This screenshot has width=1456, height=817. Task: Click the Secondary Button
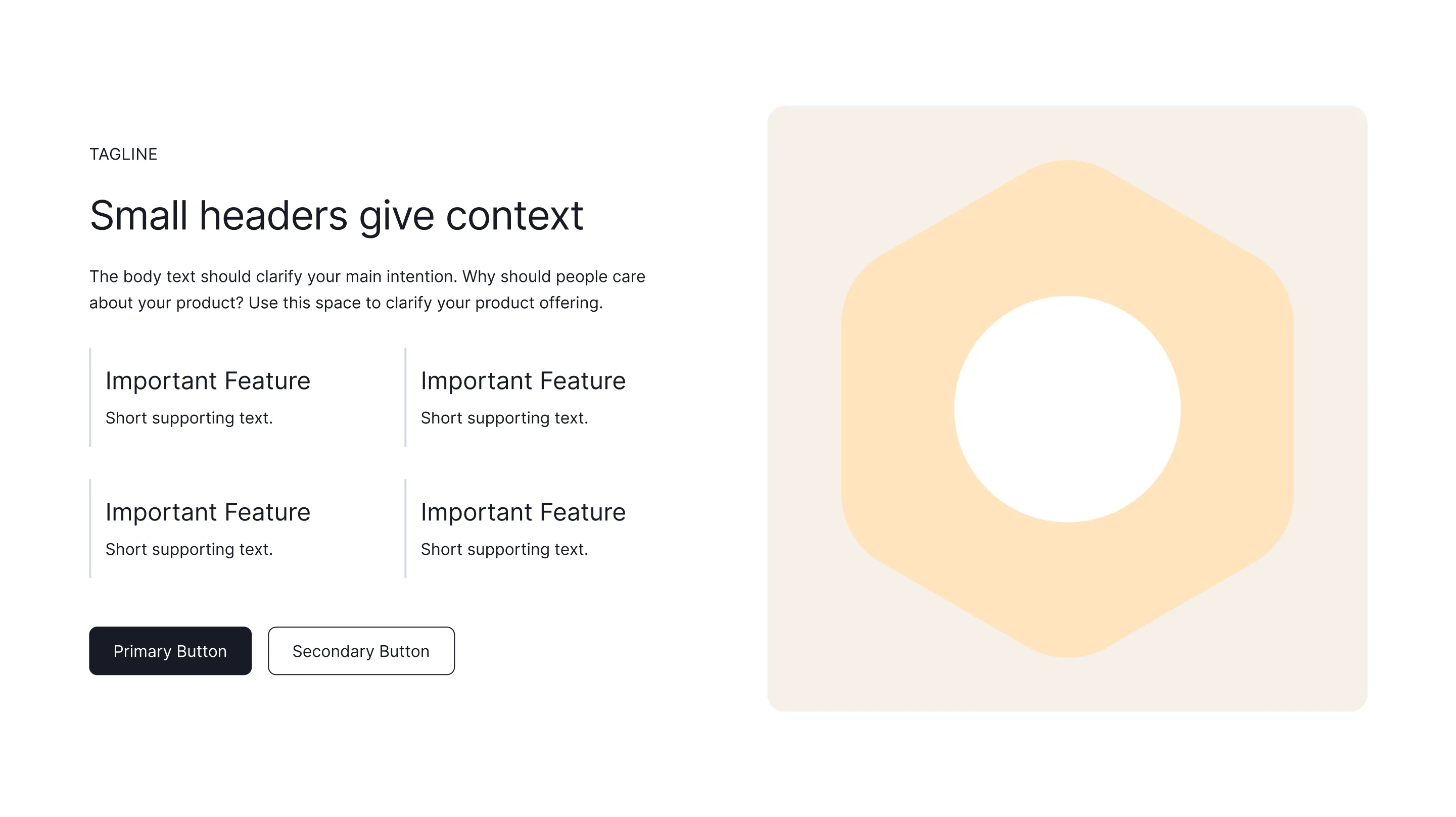click(361, 651)
